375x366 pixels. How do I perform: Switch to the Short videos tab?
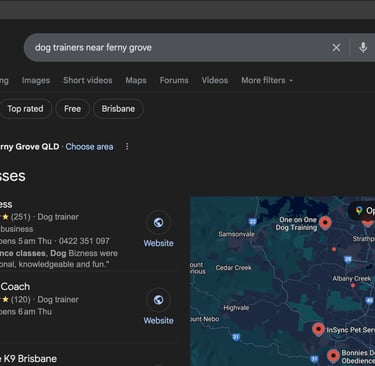[x=88, y=80]
